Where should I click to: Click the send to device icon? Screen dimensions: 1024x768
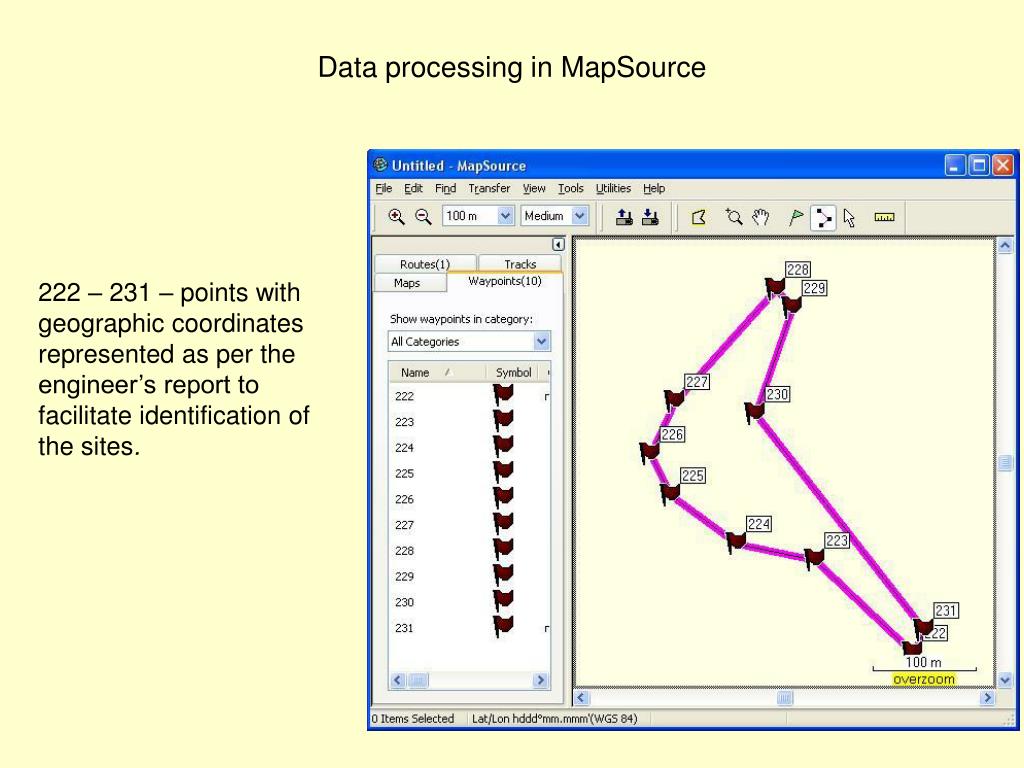tap(624, 217)
